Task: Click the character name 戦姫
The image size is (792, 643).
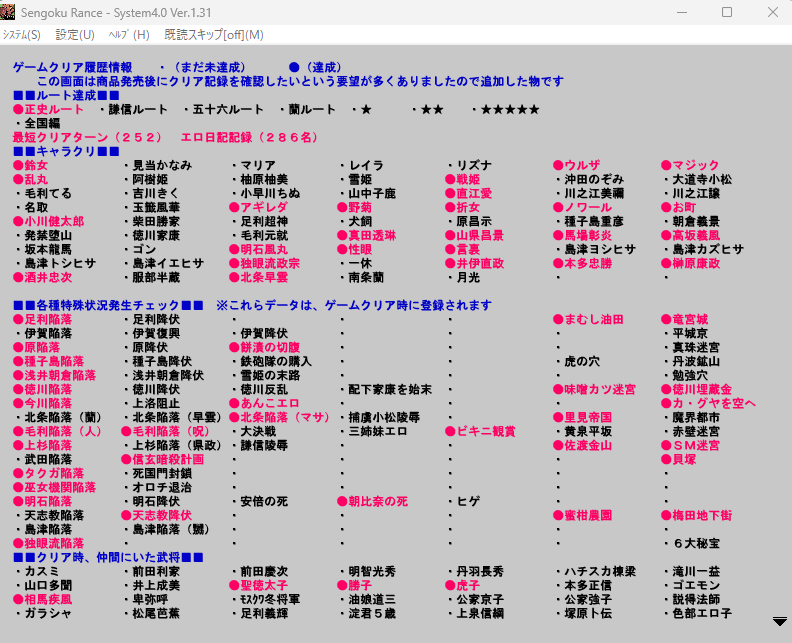Action: click(463, 179)
